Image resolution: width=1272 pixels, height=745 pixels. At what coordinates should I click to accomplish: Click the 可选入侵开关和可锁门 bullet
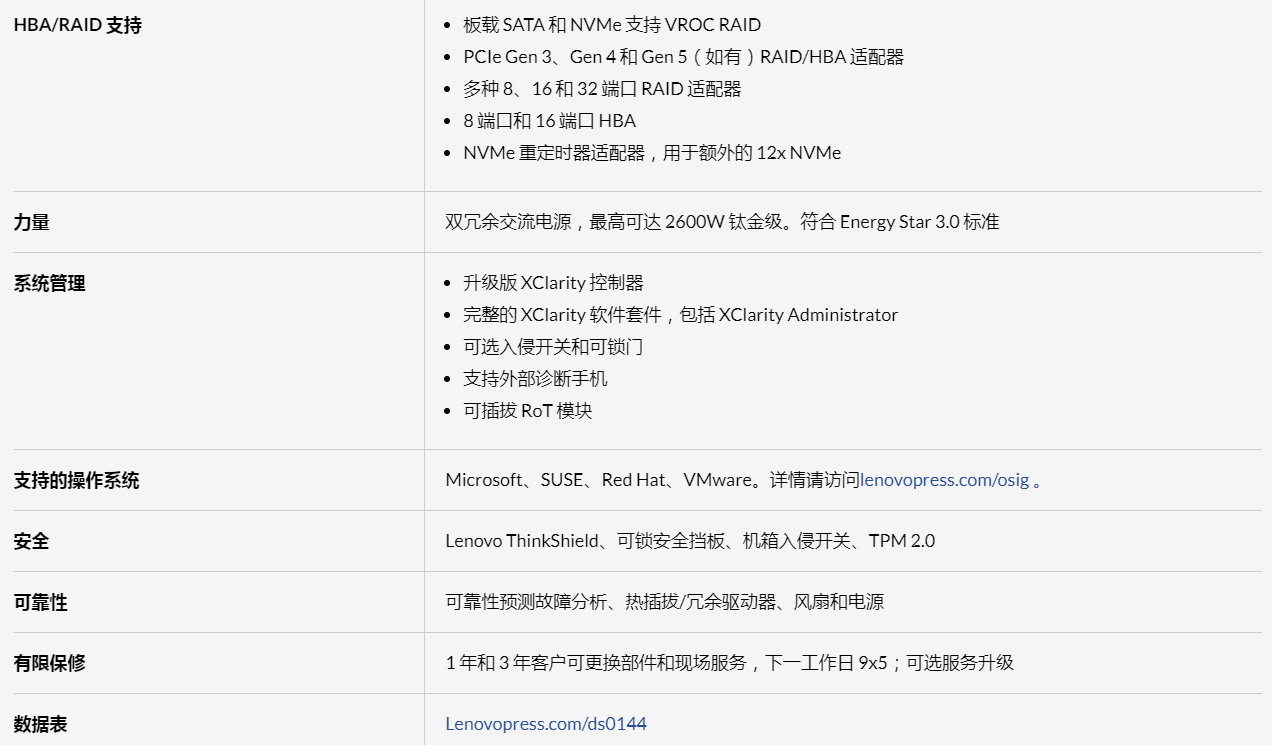coord(553,347)
